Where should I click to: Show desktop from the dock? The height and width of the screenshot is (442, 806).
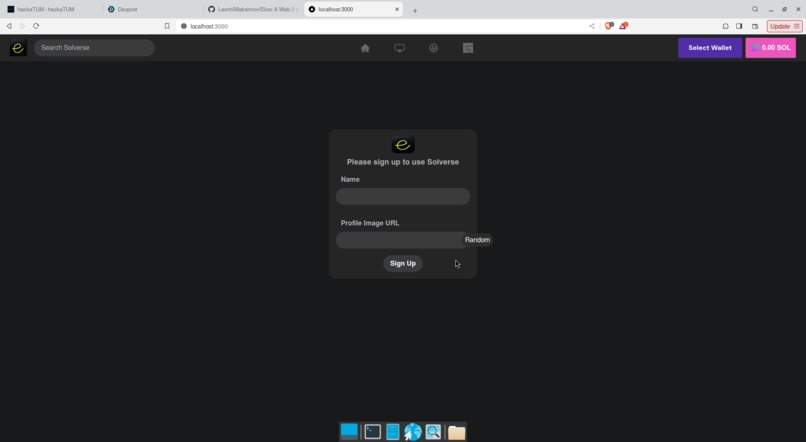(x=349, y=431)
